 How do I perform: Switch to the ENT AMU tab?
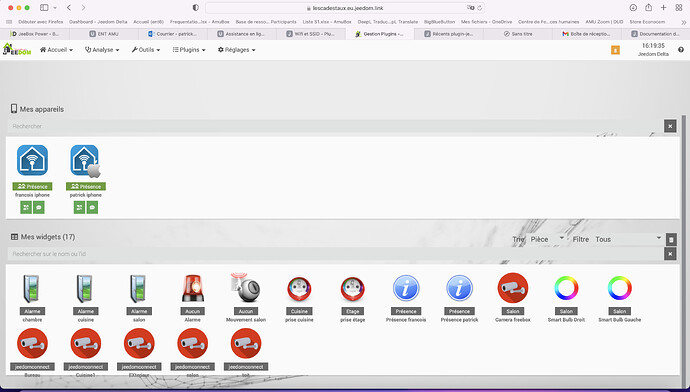click(x=104, y=34)
